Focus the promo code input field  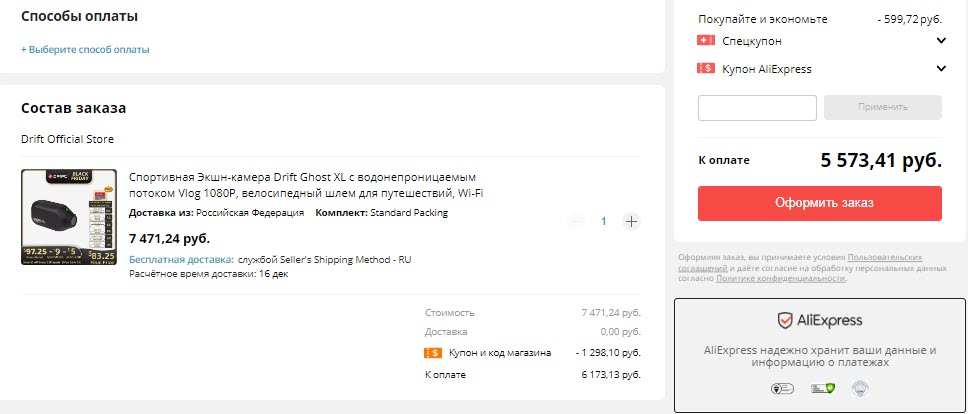pos(757,107)
